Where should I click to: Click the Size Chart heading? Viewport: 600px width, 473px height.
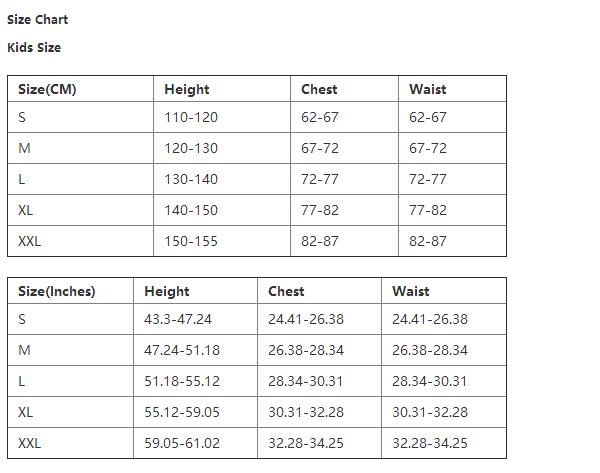[x=38, y=20]
